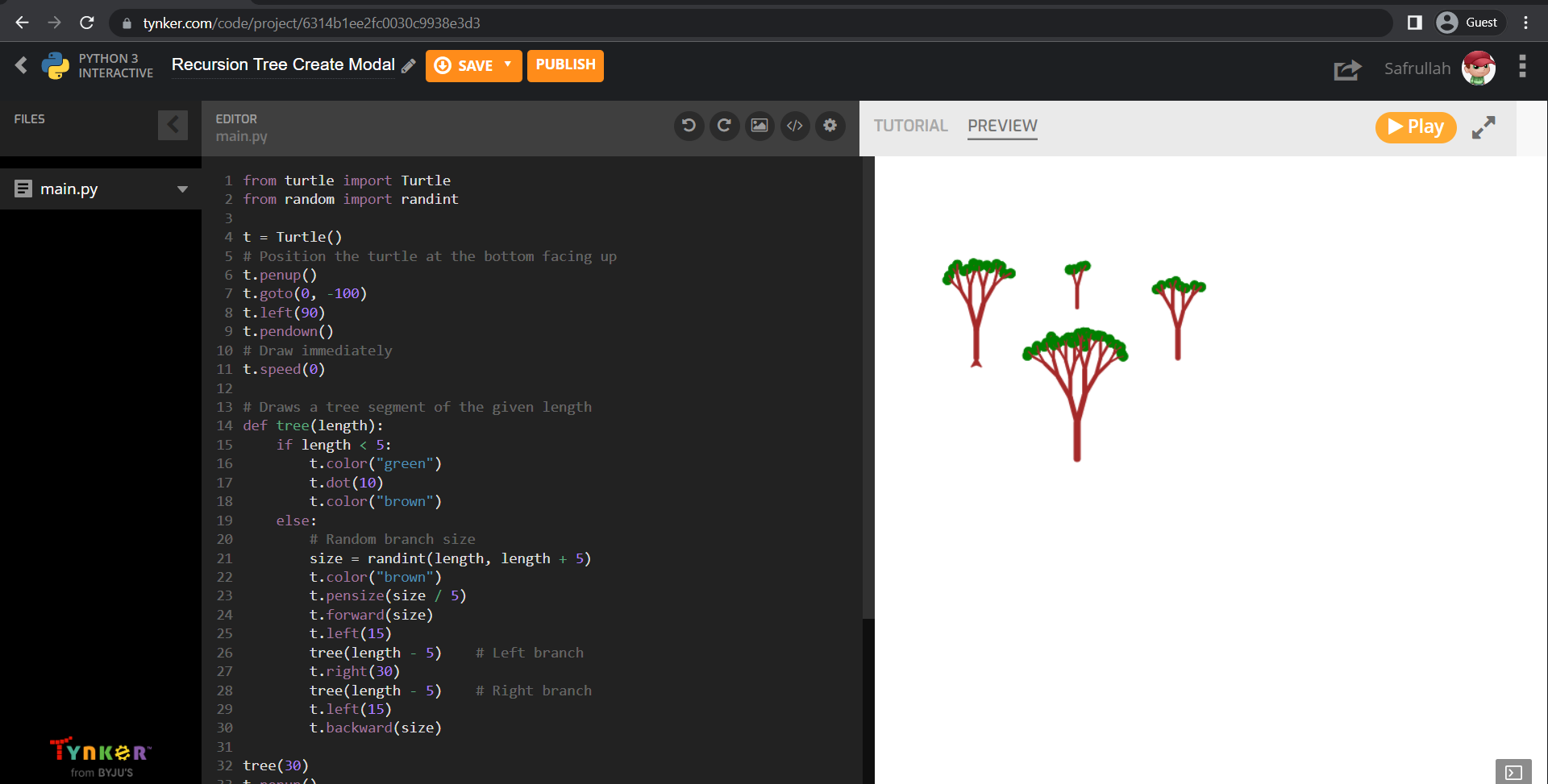The width and height of the screenshot is (1548, 784).
Task: Open the console icon at bottom right
Action: pyautogui.click(x=1513, y=772)
